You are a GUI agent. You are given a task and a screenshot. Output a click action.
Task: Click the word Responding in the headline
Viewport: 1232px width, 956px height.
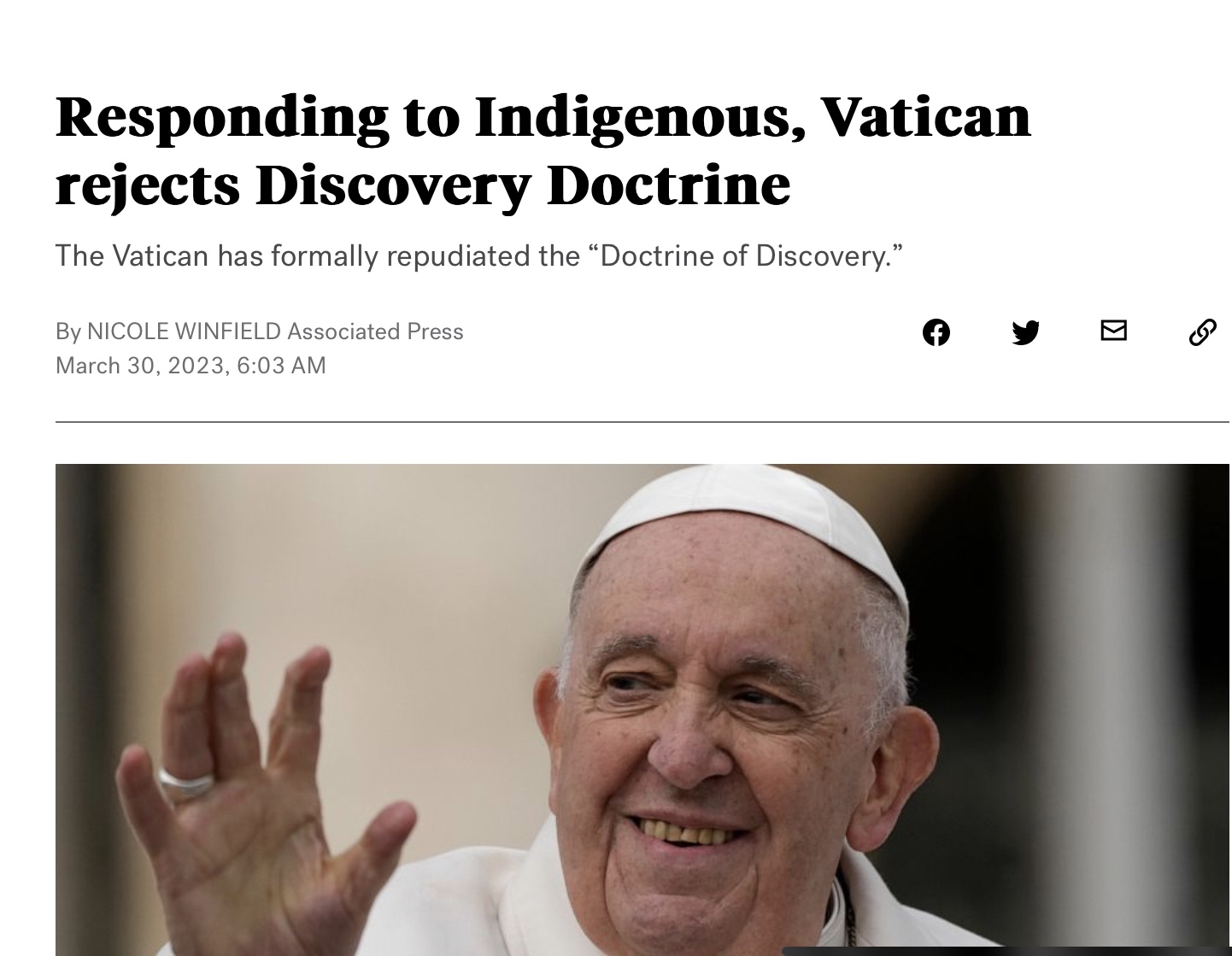(x=221, y=117)
